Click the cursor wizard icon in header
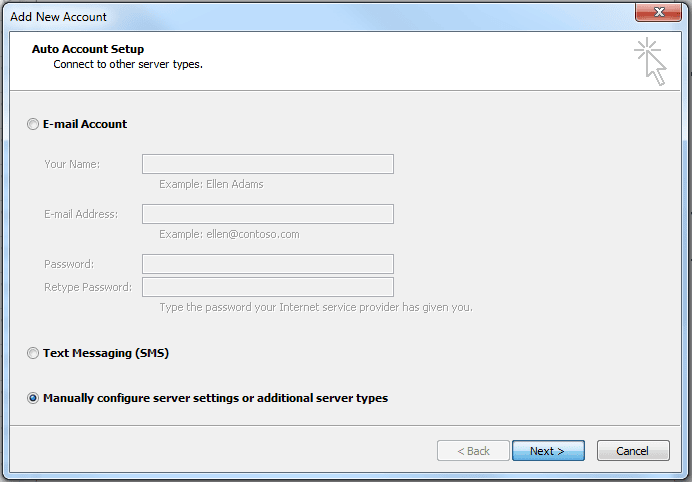Screen dimensions: 692x482 coord(651,61)
